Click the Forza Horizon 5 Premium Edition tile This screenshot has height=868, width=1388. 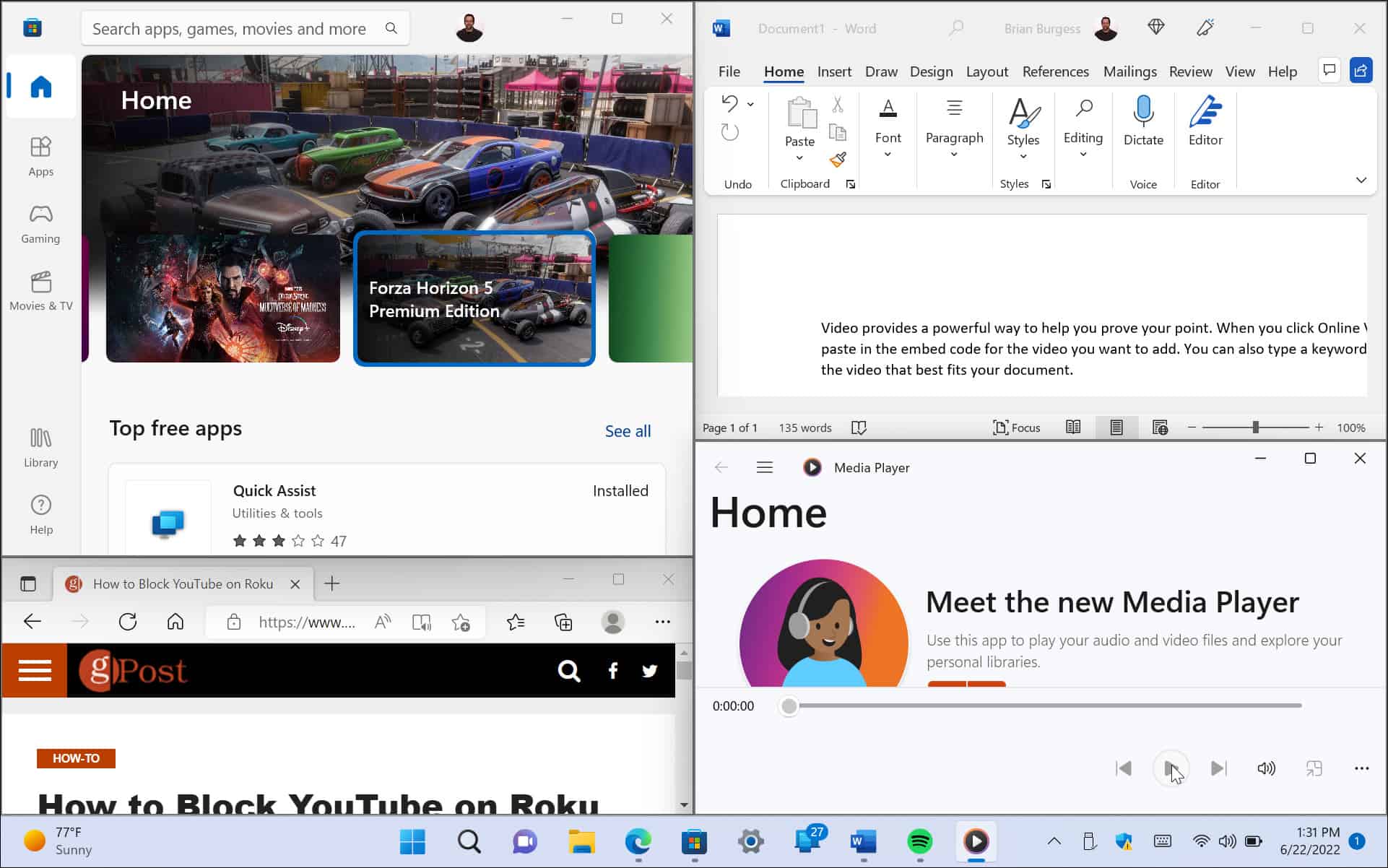click(474, 299)
